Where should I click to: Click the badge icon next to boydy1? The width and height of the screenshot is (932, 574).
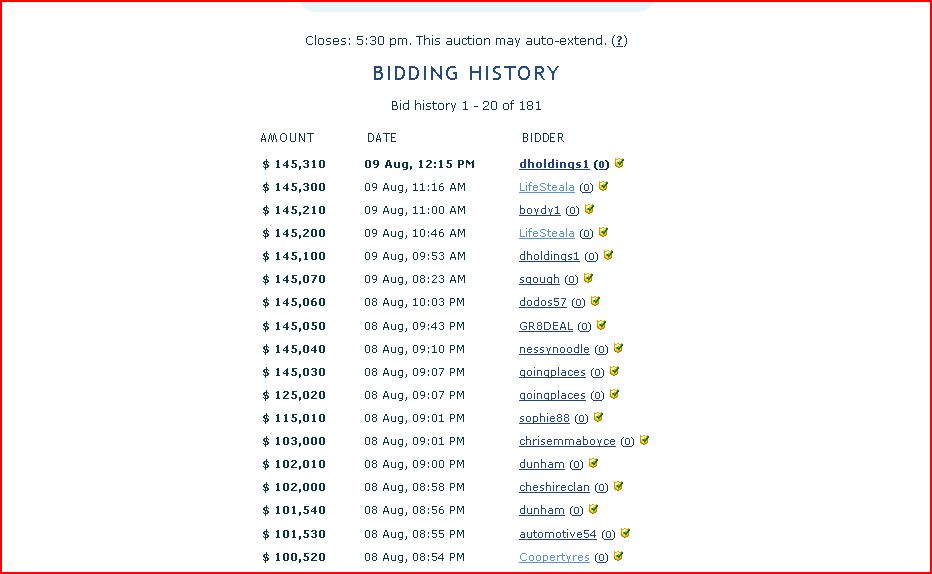pos(590,210)
